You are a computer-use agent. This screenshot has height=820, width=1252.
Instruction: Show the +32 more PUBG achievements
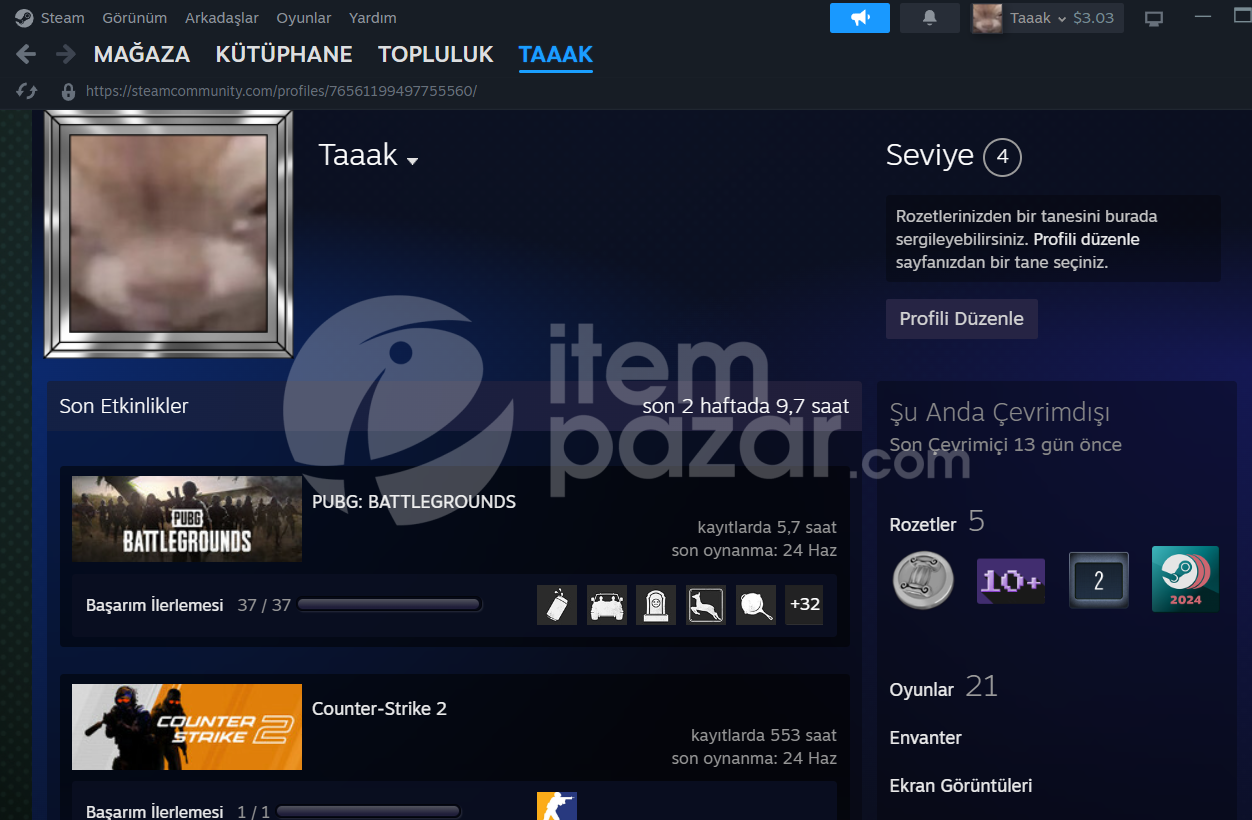(x=804, y=605)
